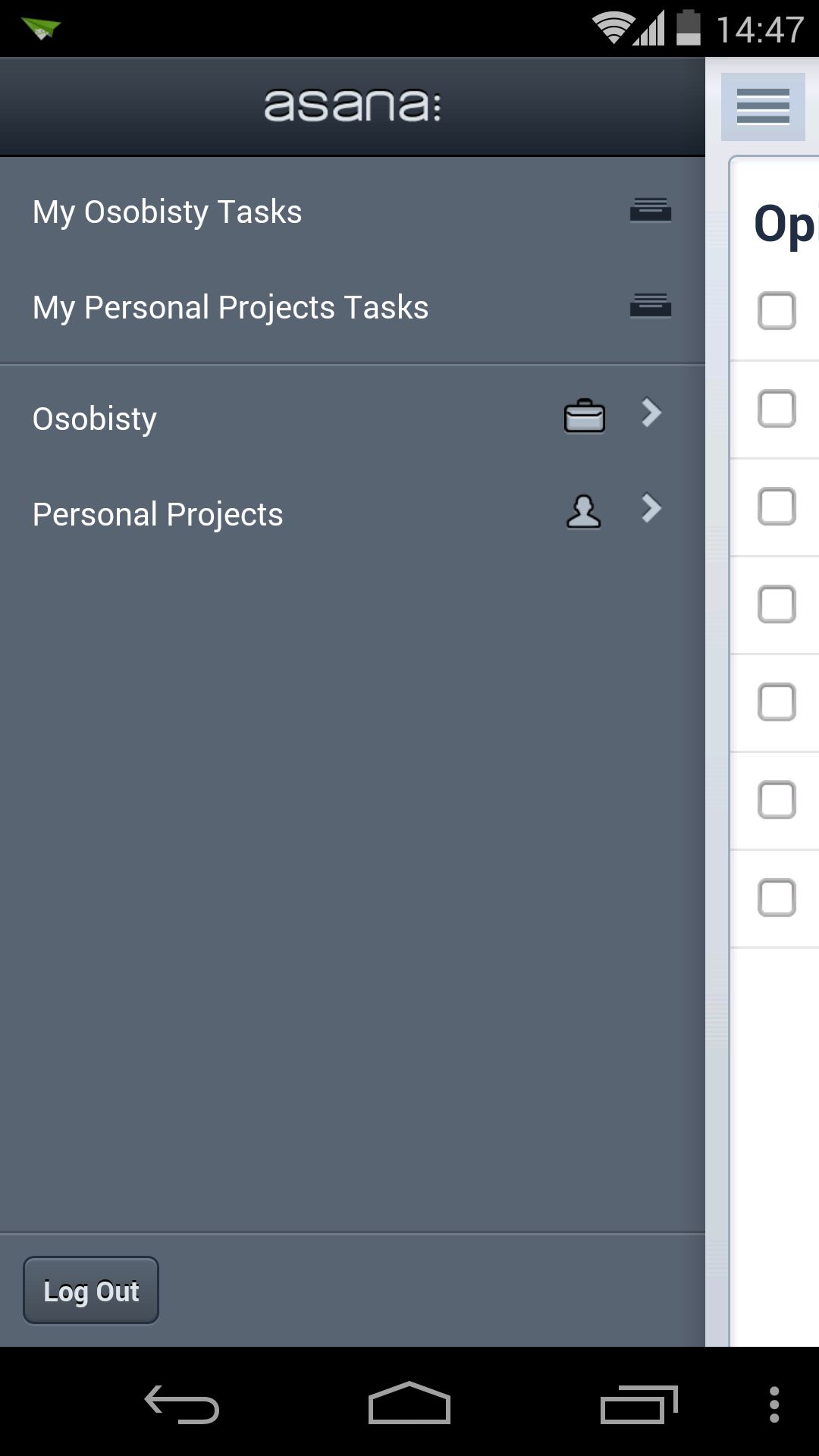819x1456 pixels.
Task: Select the Osobisty workspace entry
Action: point(353,418)
